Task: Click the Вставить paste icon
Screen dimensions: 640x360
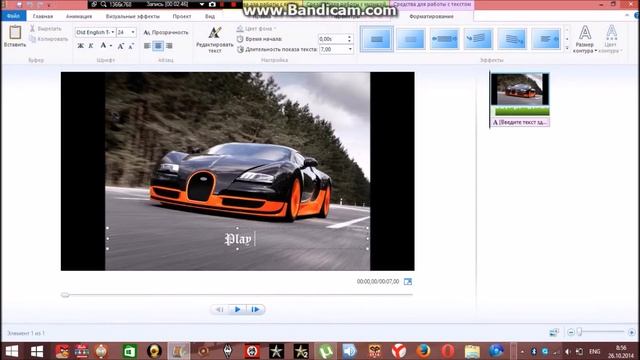Action: (15, 33)
